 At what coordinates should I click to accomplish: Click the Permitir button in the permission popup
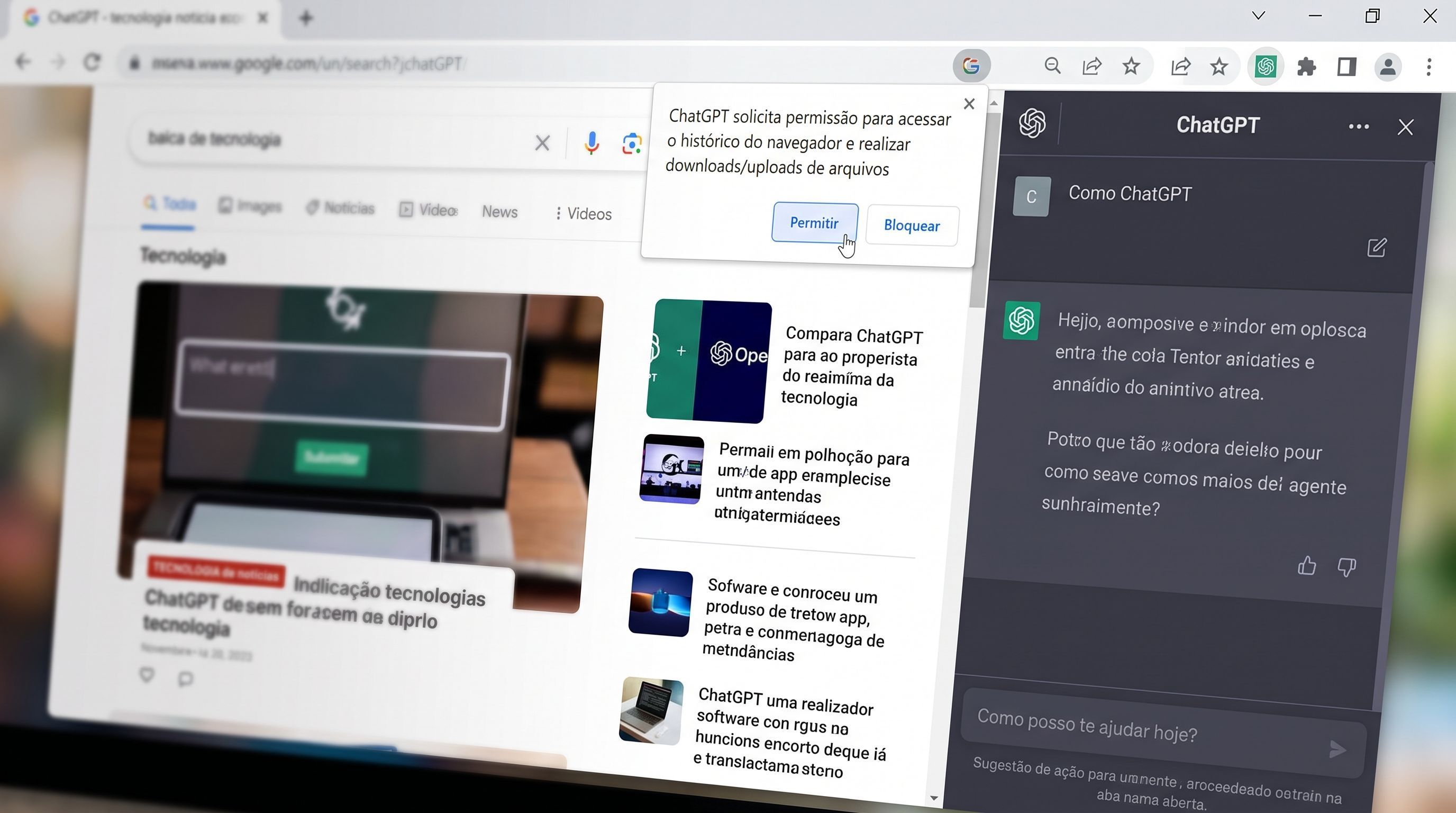[814, 223]
